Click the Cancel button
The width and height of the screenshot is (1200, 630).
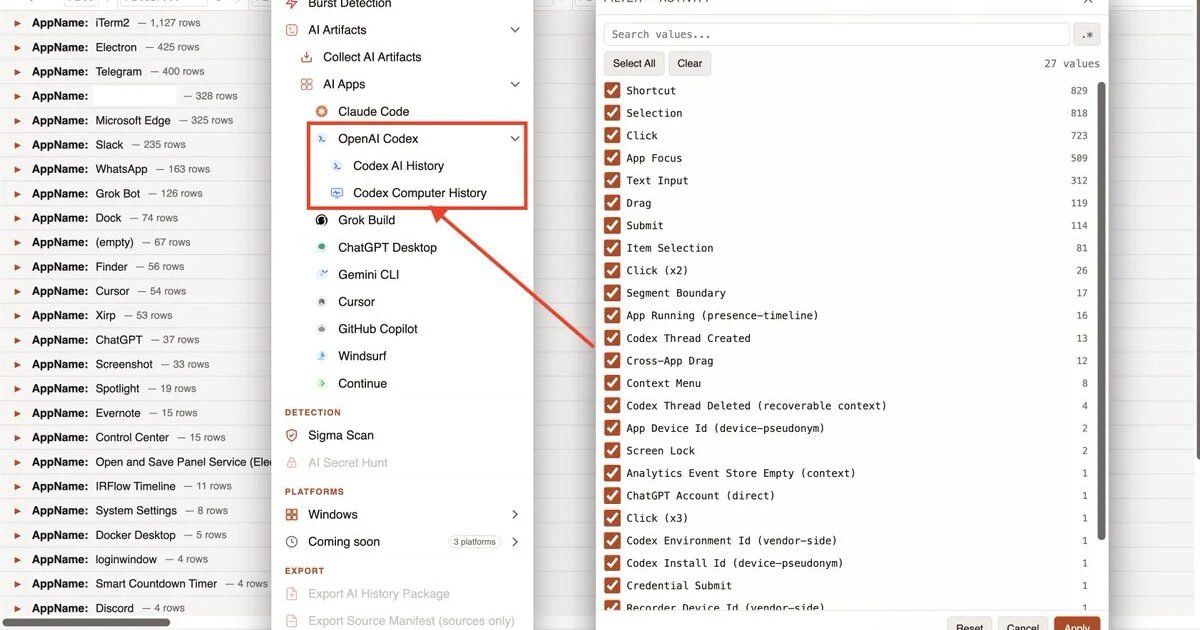coord(1023,624)
